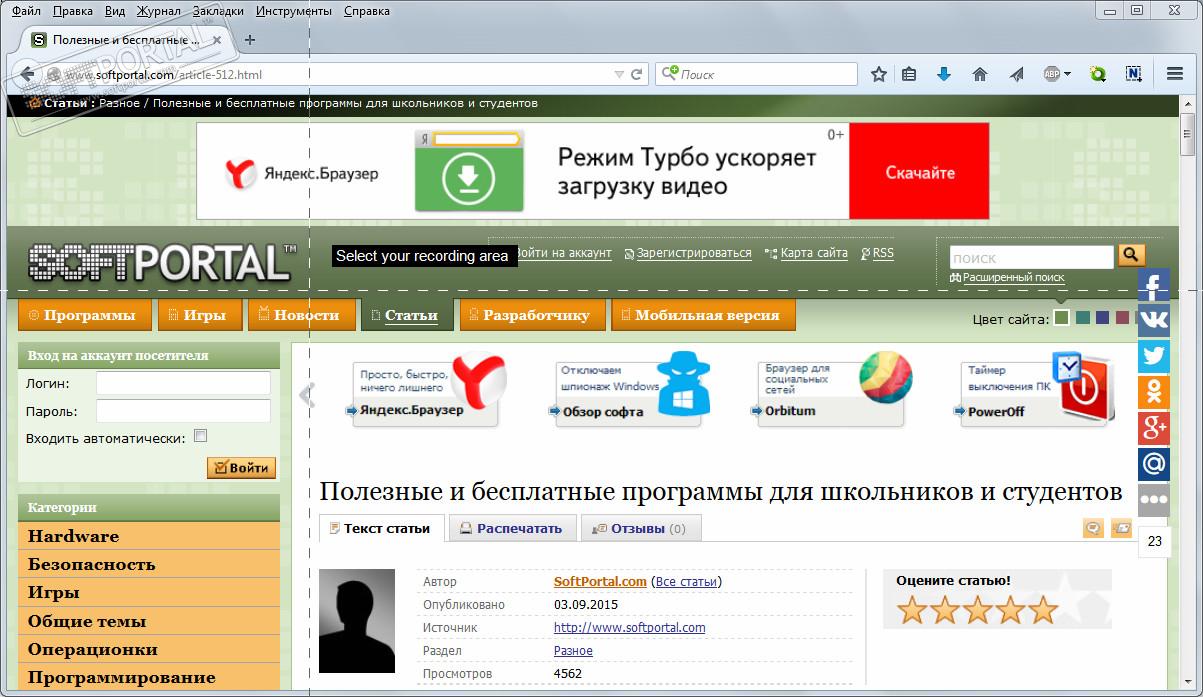Click the envelope icon beside article tabs
This screenshot has width=1203, height=697.
(x=1122, y=528)
